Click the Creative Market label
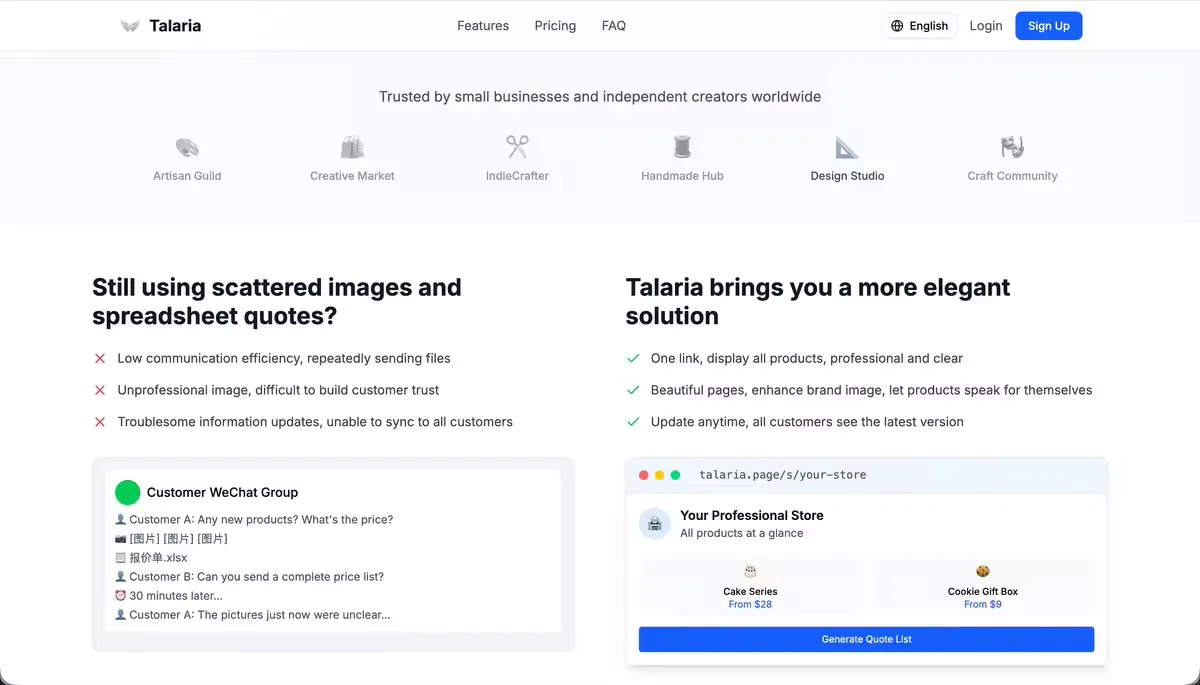Viewport: 1200px width, 685px height. coord(352,176)
